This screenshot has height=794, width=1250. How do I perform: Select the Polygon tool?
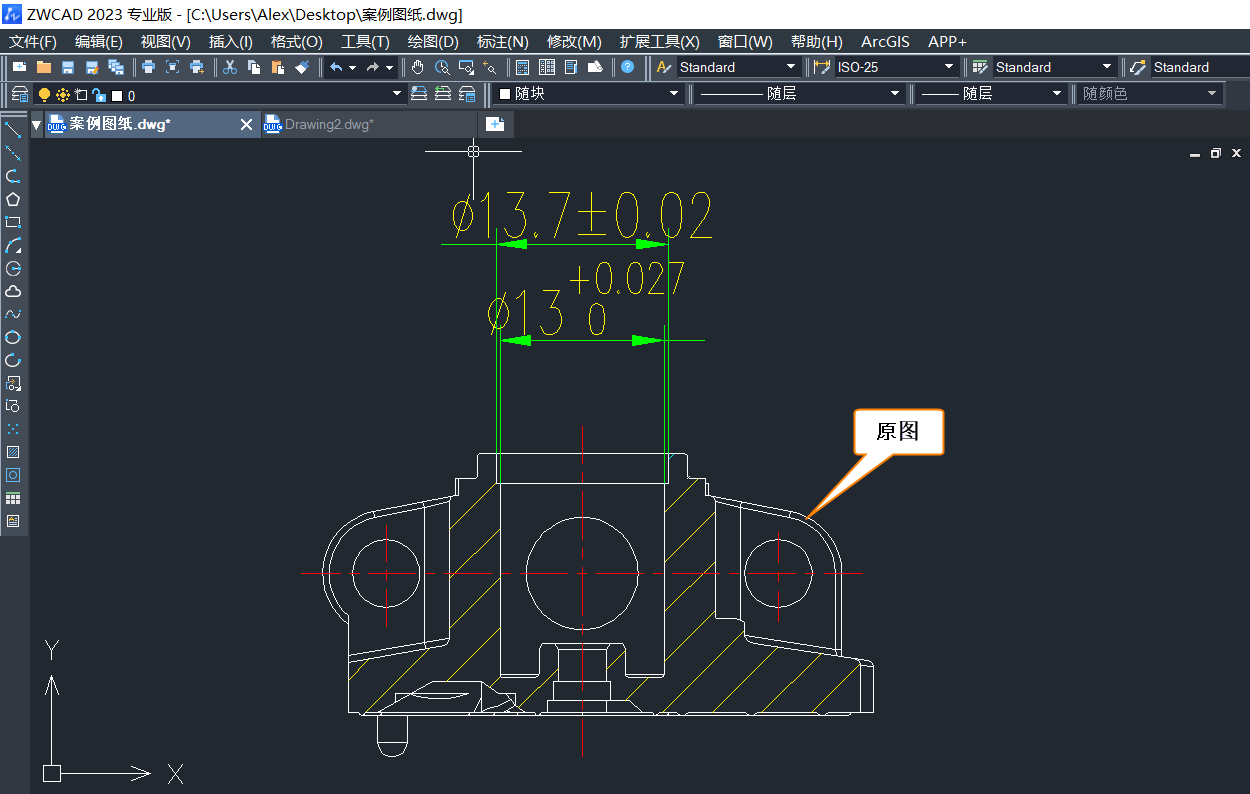point(13,199)
